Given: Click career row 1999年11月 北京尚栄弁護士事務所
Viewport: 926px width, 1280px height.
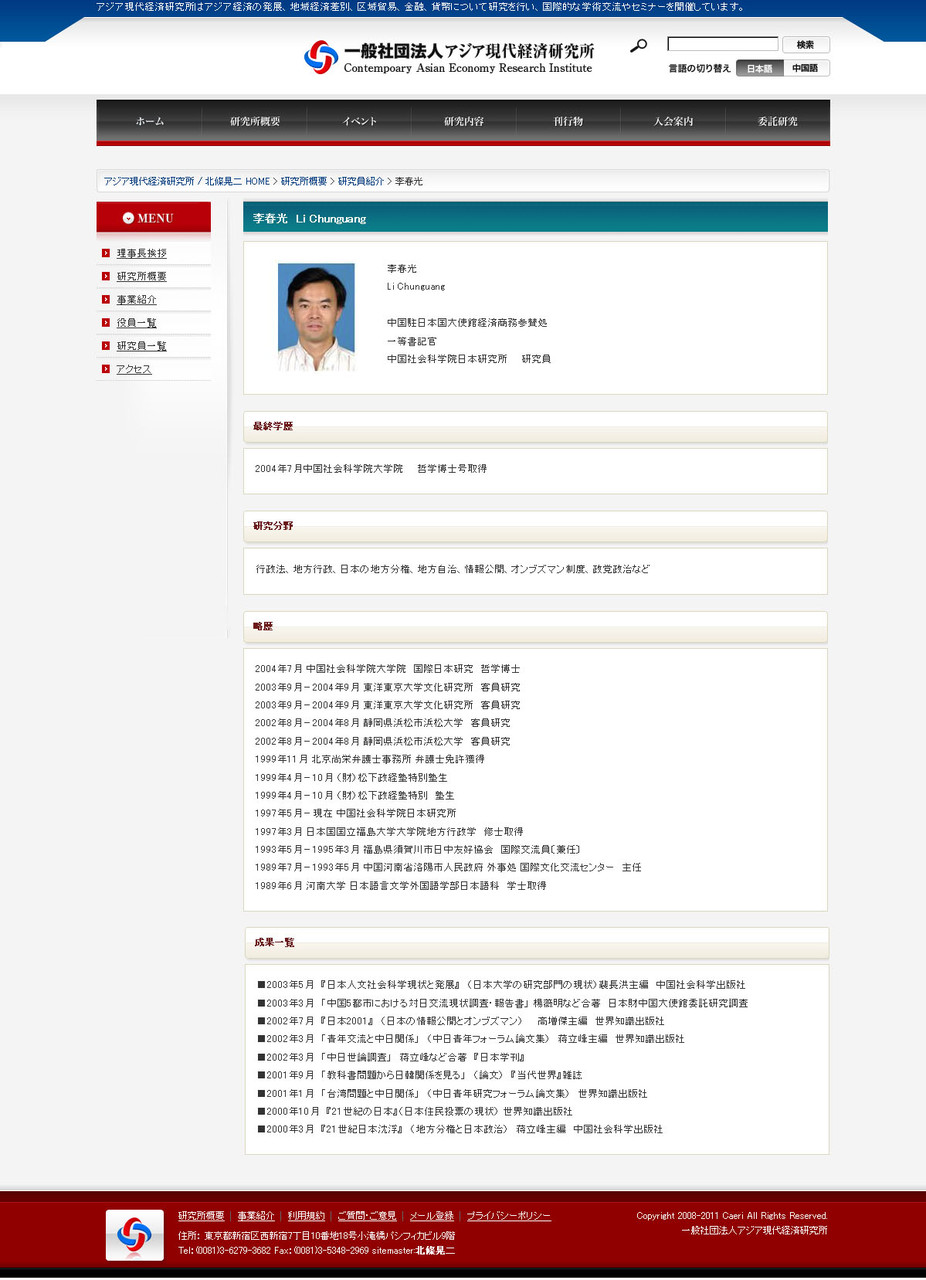Looking at the screenshot, I should click(x=370, y=760).
